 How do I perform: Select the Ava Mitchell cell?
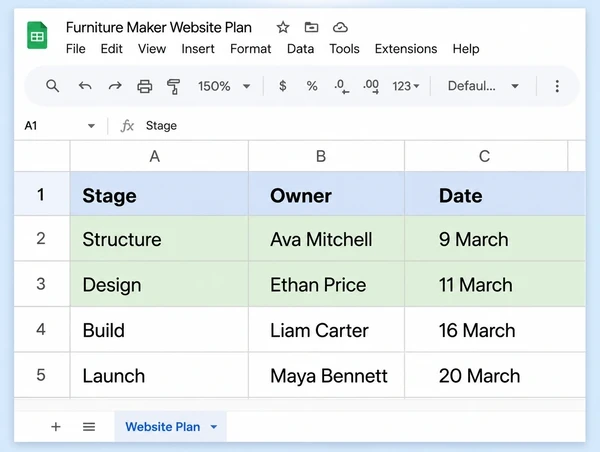[x=326, y=238]
